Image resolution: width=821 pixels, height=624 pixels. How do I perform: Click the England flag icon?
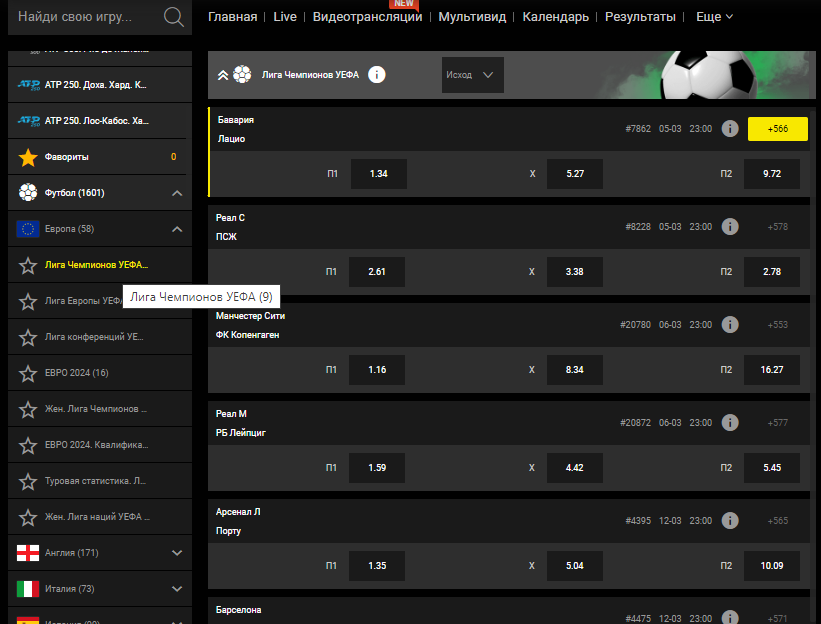[x=28, y=553]
